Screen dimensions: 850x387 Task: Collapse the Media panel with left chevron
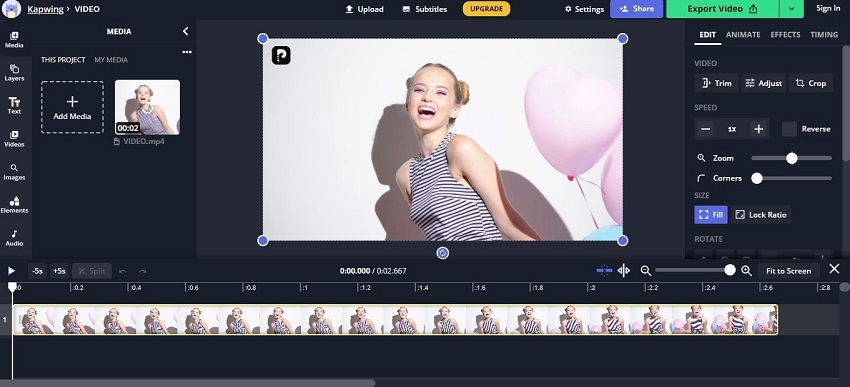click(x=185, y=31)
